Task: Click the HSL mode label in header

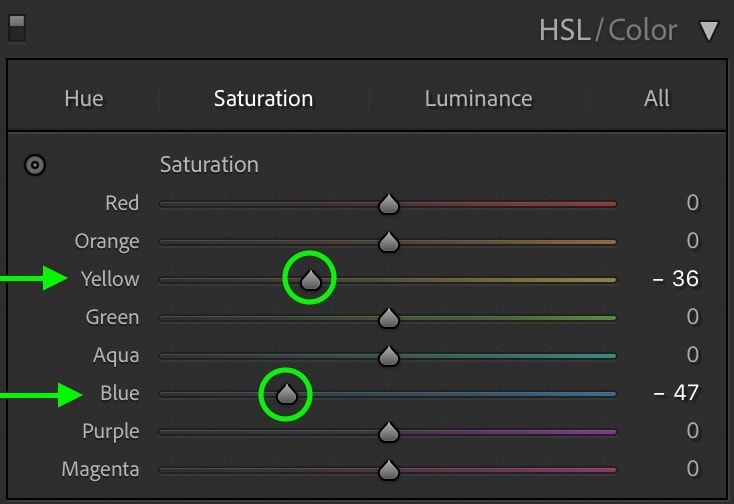Action: [565, 30]
